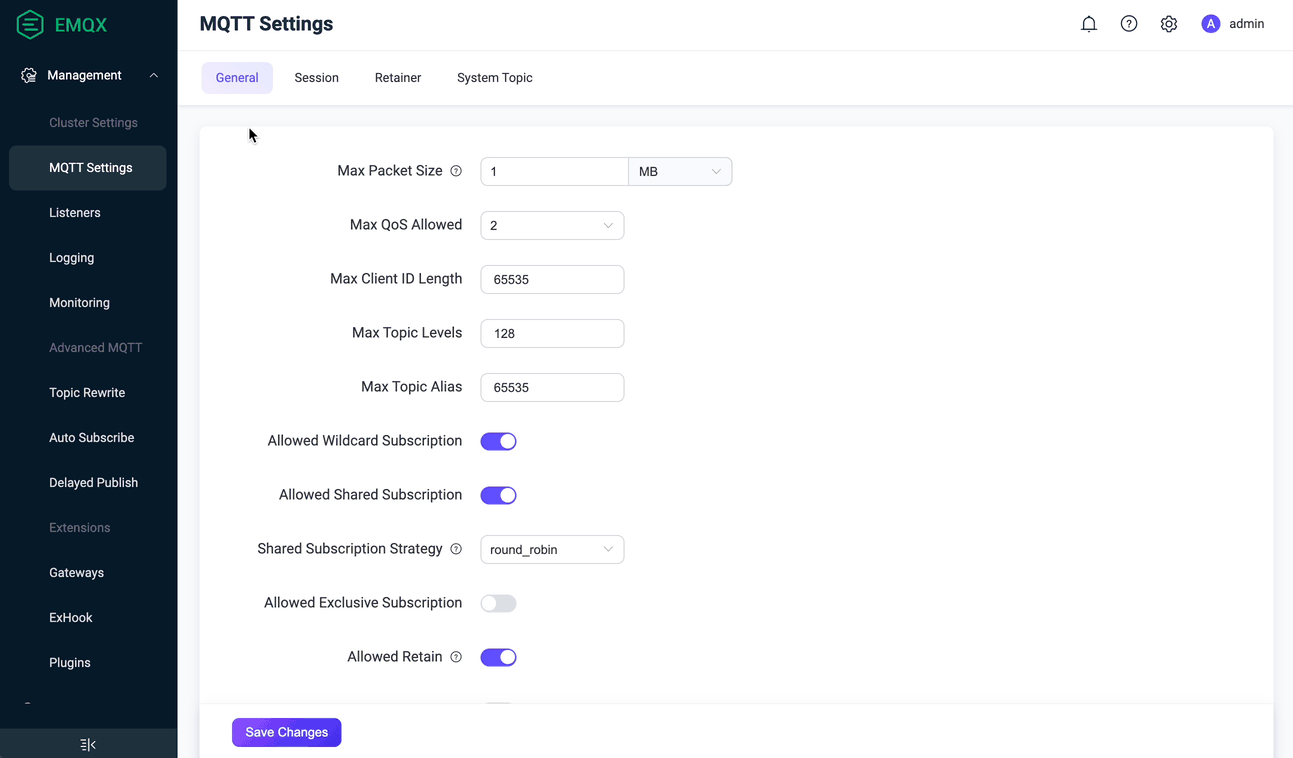Open the Max QoS Allowed dropdown
This screenshot has height=758, width=1293.
pyautogui.click(x=552, y=225)
